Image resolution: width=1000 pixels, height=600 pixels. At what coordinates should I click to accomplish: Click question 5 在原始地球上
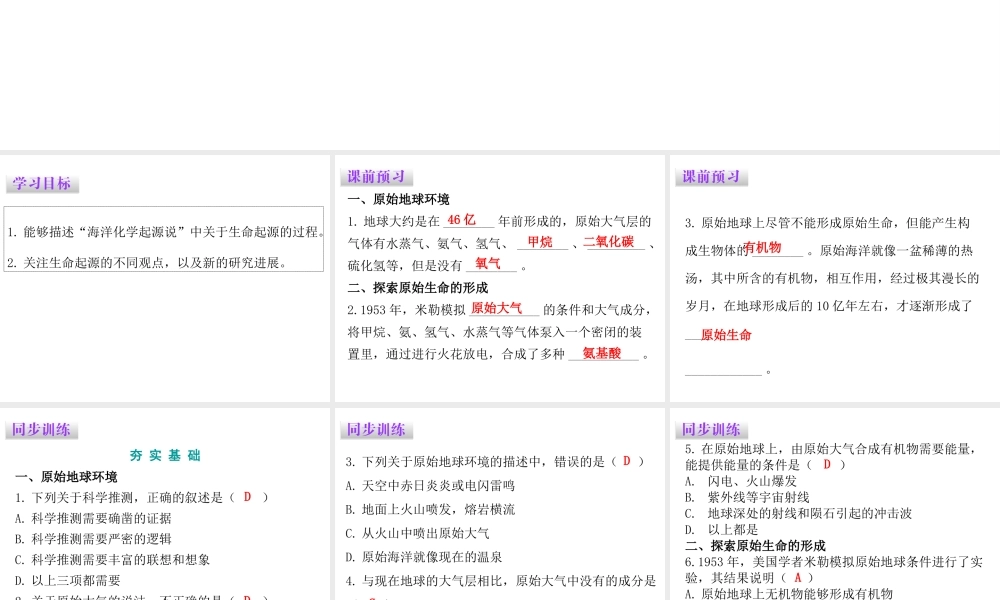[831, 457]
